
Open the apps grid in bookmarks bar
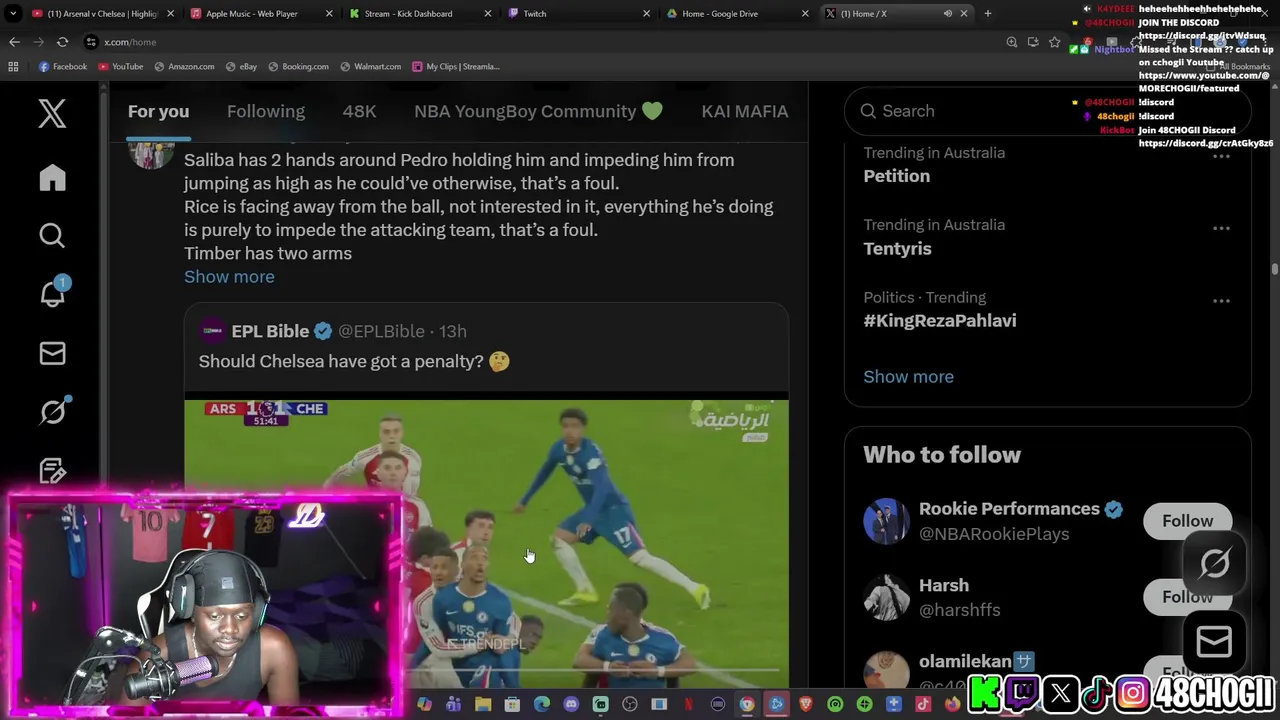coord(13,66)
